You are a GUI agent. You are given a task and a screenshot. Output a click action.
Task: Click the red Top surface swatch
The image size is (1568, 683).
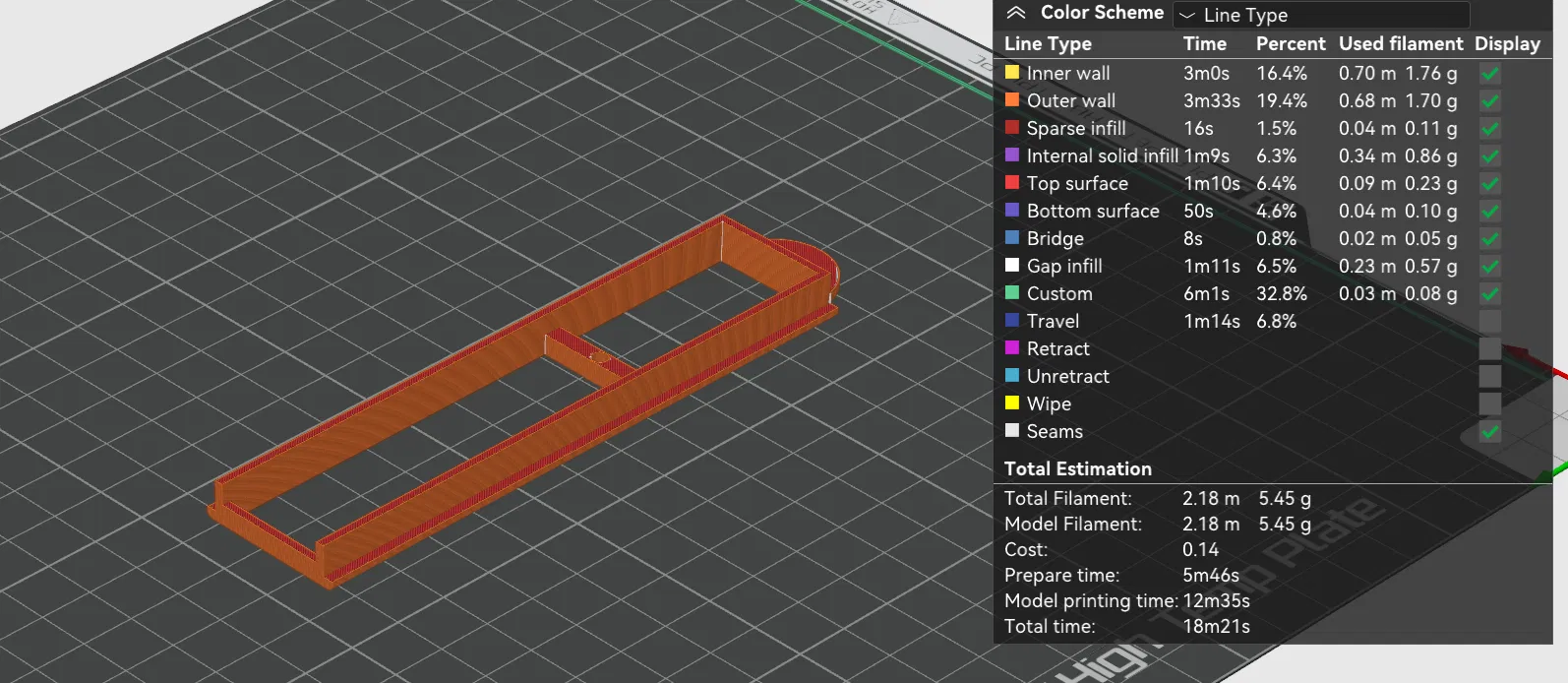1012,182
